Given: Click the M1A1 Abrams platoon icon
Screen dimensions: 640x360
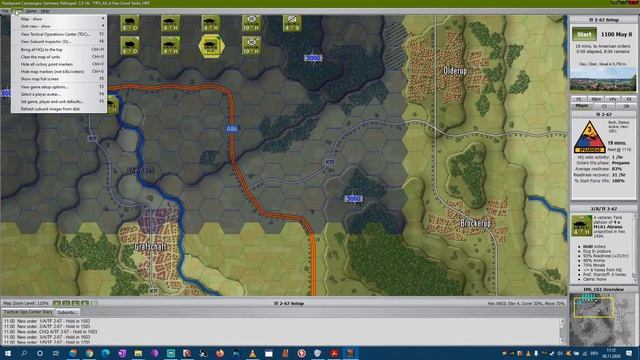Looking at the screenshot, I should (x=581, y=226).
